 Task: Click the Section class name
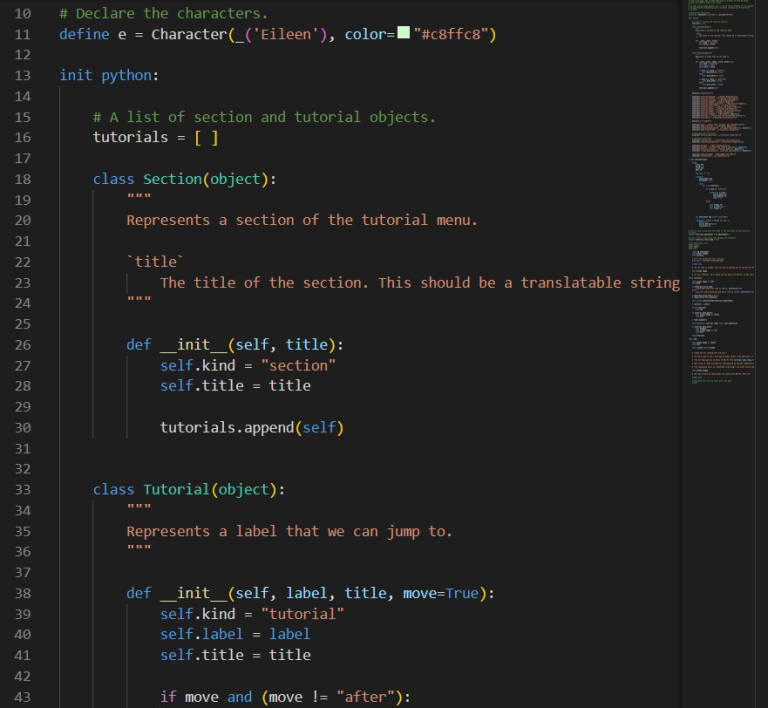coord(172,179)
